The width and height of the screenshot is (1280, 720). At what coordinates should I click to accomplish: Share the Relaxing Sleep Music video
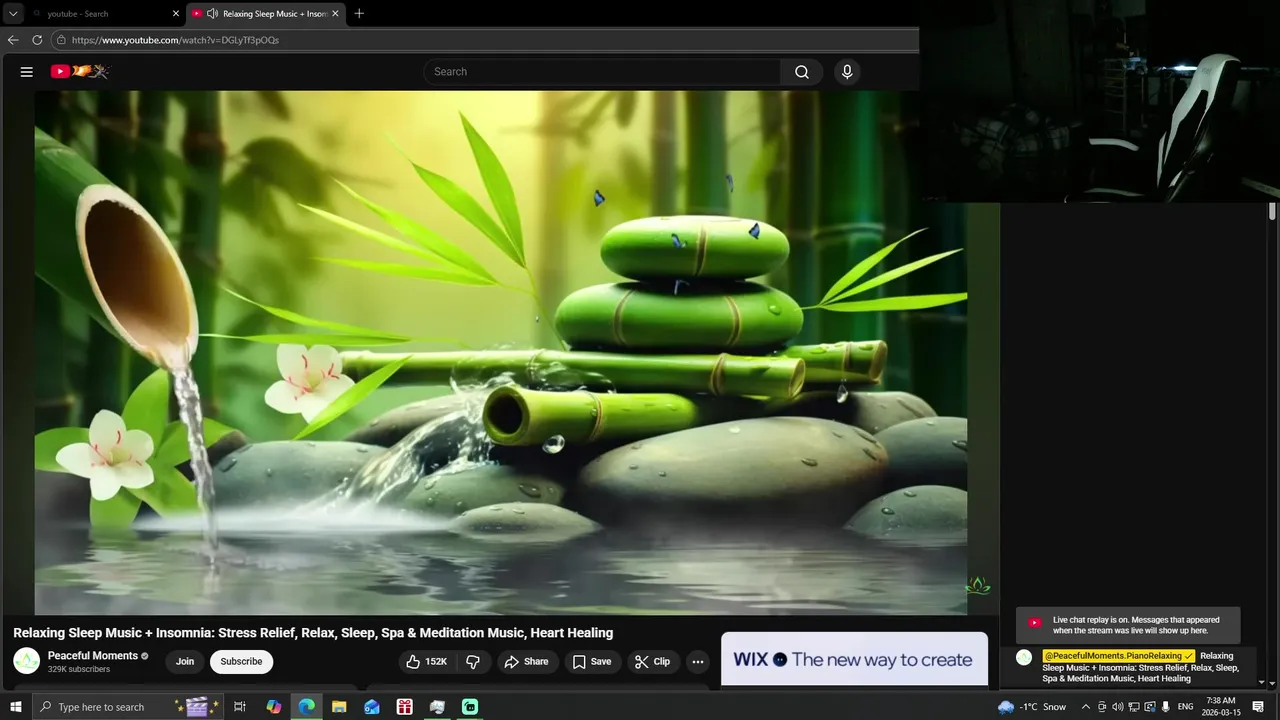pos(526,662)
